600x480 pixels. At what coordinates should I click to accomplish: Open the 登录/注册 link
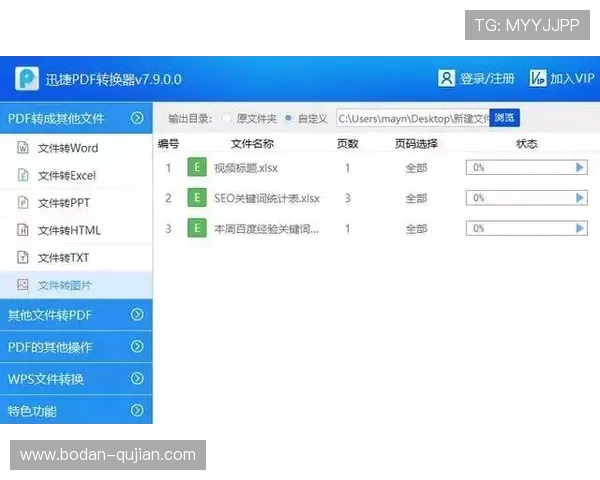[487, 78]
